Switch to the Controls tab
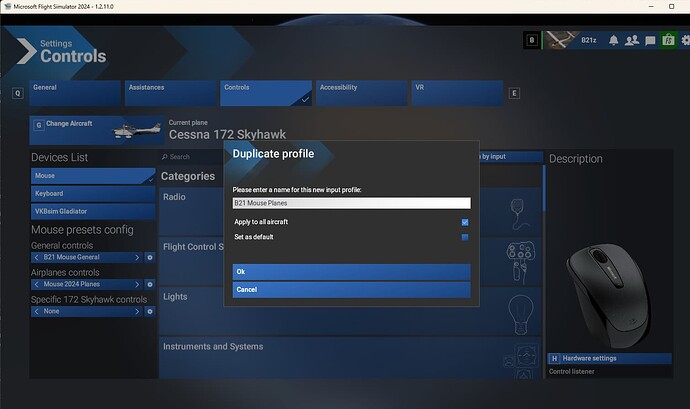 266,93
